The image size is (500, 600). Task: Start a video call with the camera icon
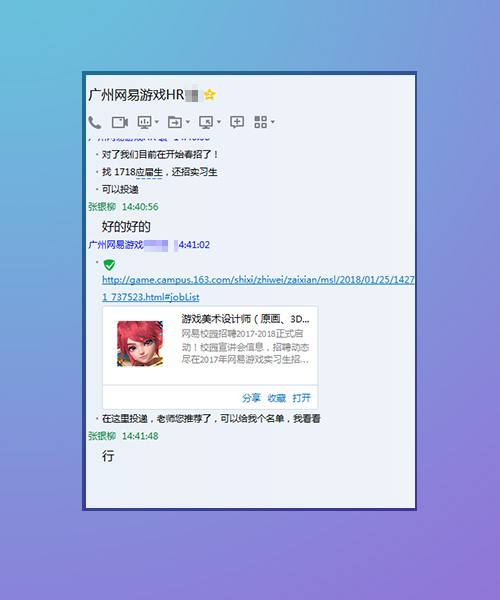pyautogui.click(x=120, y=122)
